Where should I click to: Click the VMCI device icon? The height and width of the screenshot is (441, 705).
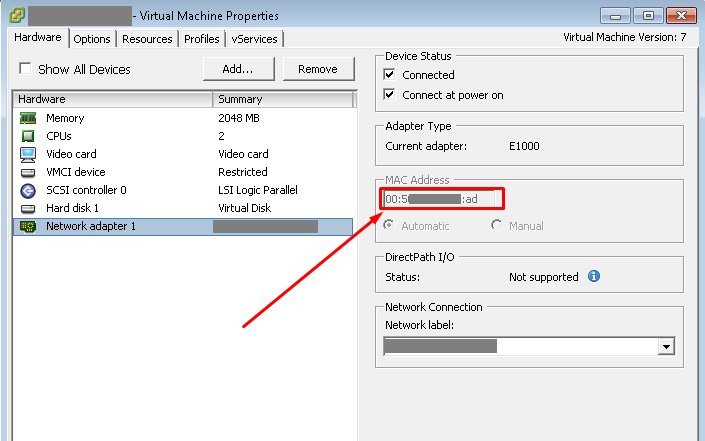pyautogui.click(x=28, y=172)
